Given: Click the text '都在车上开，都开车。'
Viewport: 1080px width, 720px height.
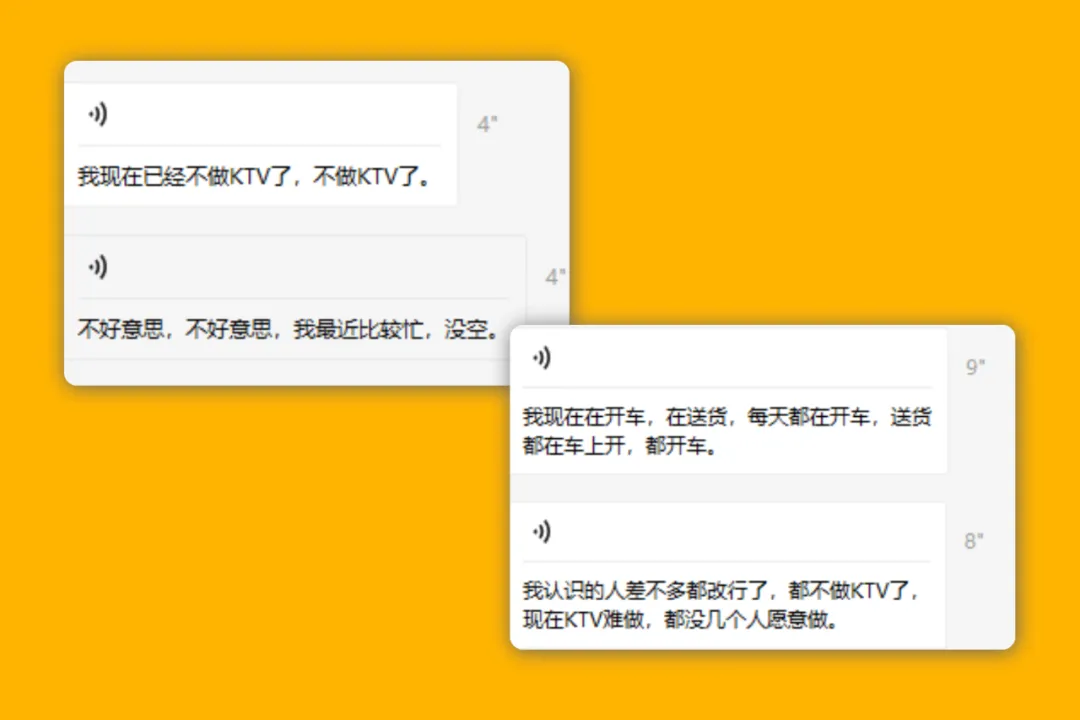Looking at the screenshot, I should (x=621, y=446).
